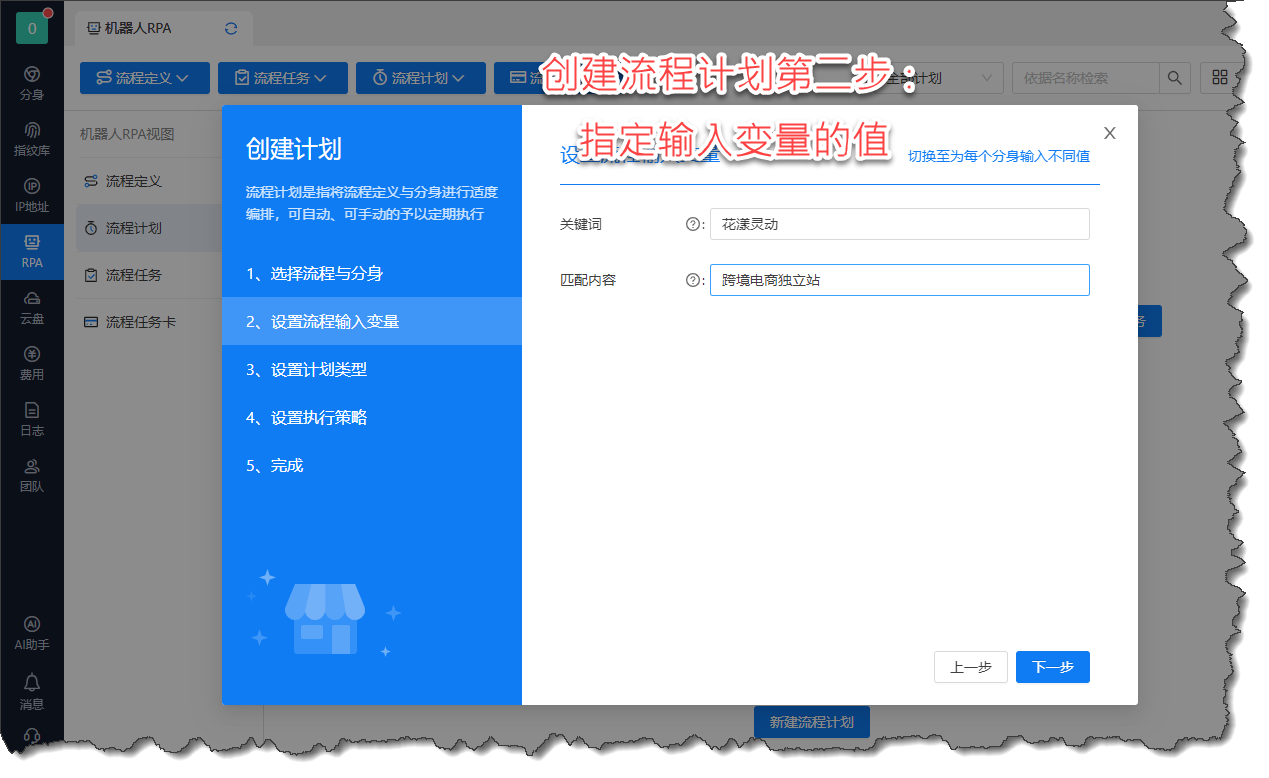1269x778 pixels.
Task: Expand the 流程任务 dropdown button
Action: 282,78
